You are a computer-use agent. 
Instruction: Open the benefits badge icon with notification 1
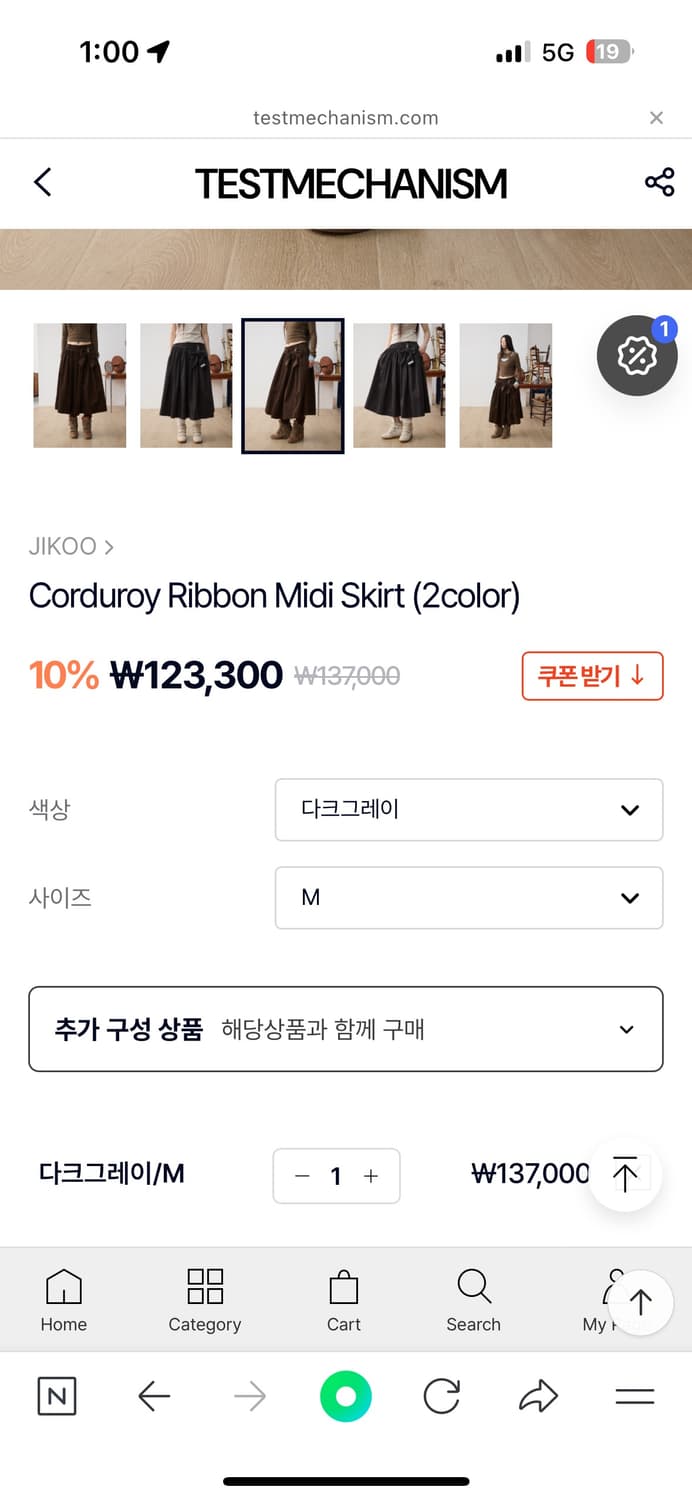[637, 356]
